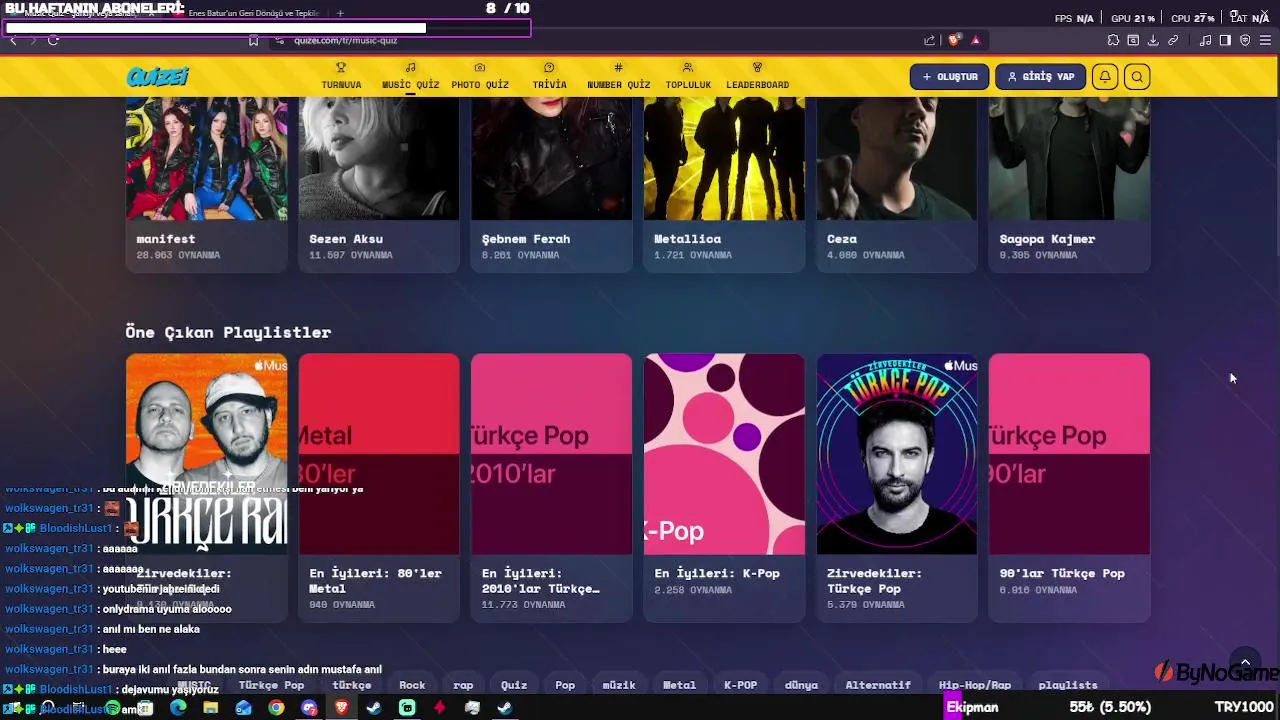Click the Quizei logo

[158, 77]
